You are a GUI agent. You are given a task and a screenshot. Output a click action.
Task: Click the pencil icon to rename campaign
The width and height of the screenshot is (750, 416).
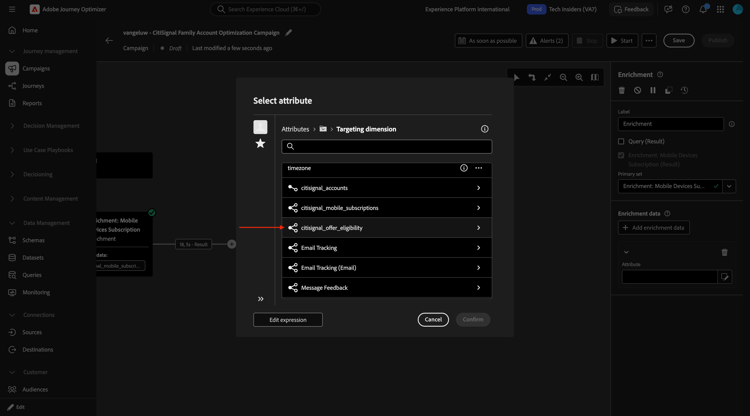point(288,33)
